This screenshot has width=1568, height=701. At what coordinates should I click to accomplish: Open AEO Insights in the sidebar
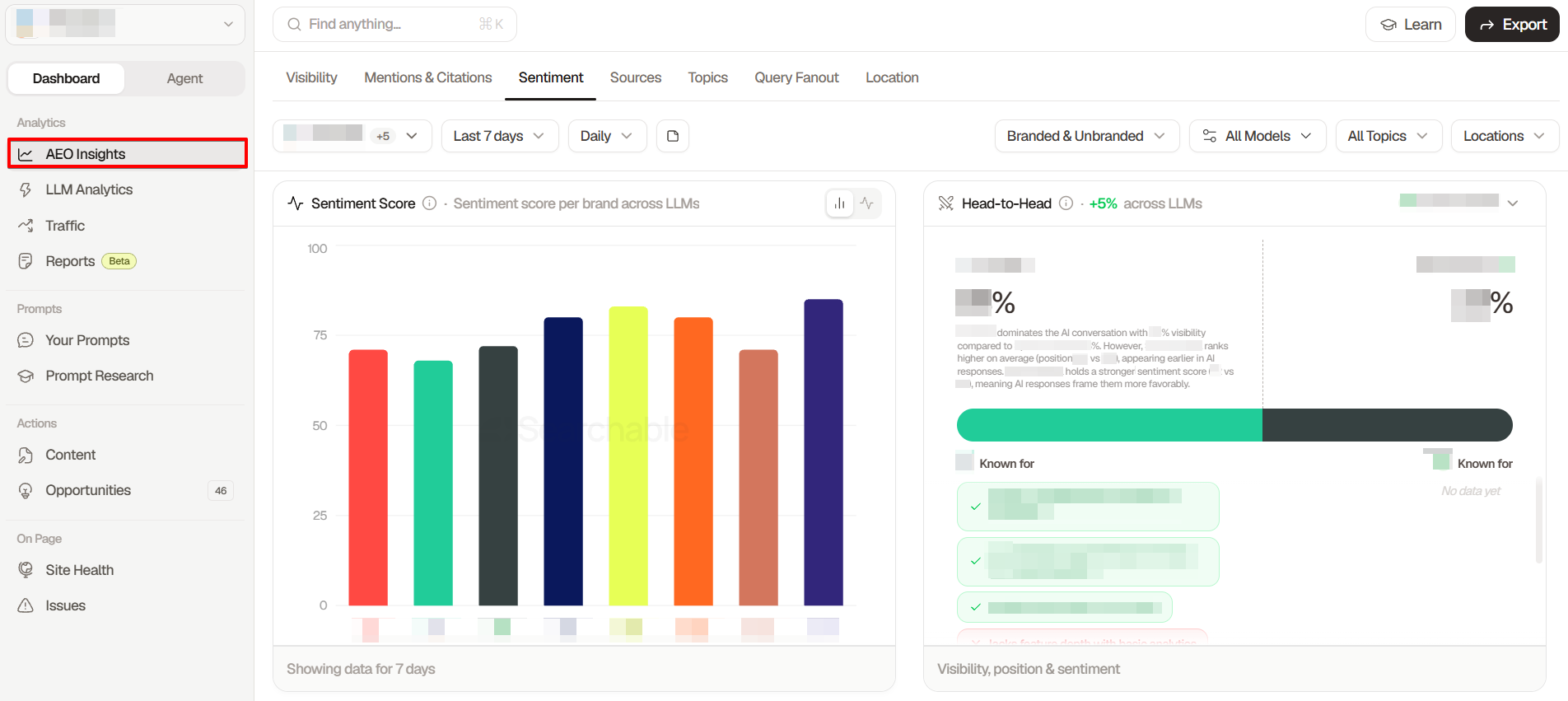pos(128,154)
